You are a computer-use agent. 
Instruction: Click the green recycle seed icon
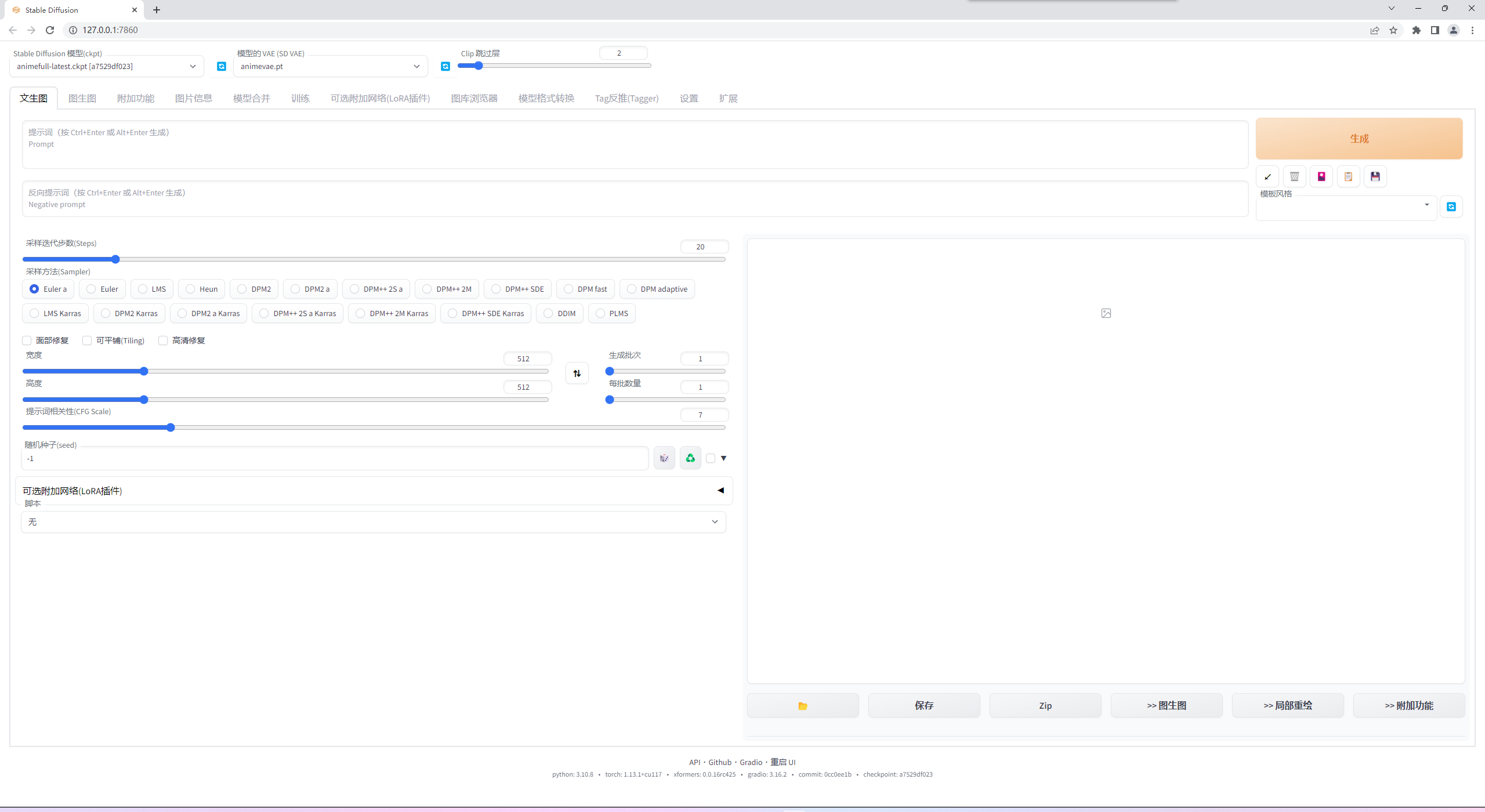click(690, 458)
